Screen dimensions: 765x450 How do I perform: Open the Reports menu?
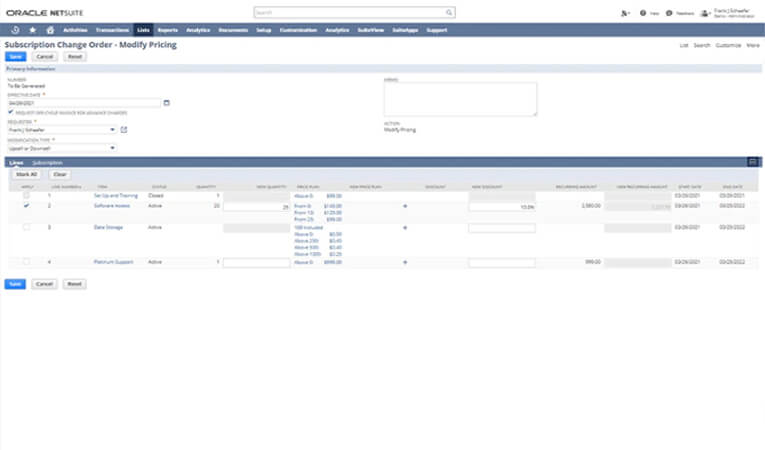[x=167, y=30]
